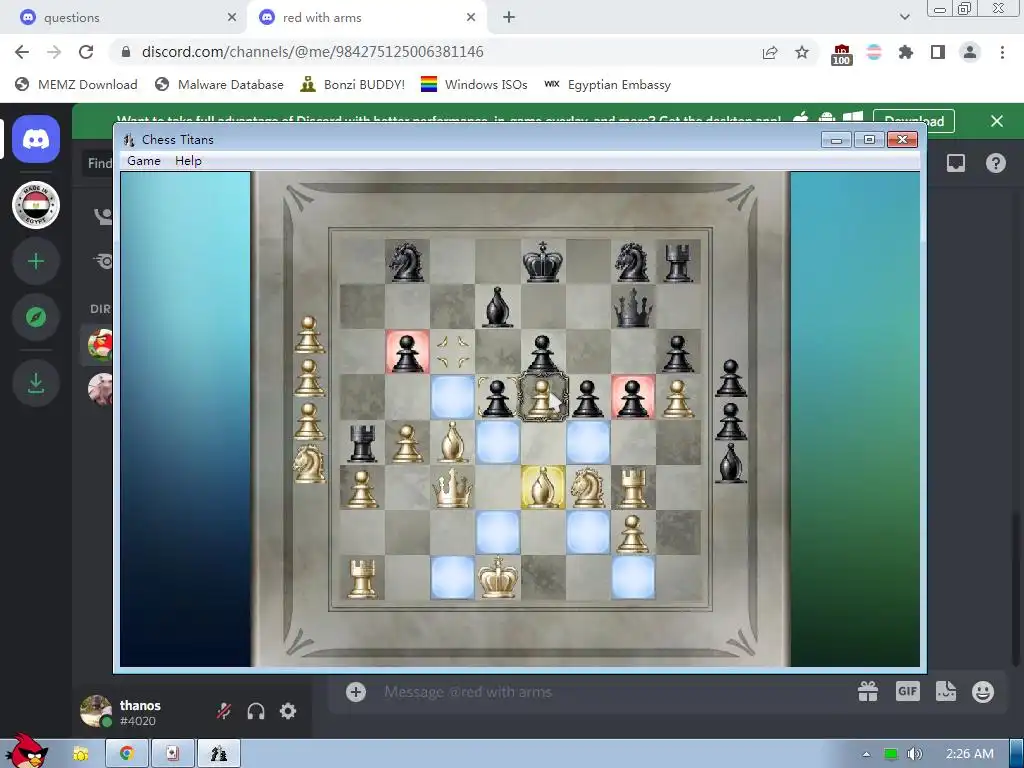
Task: Click the thanos user avatar
Action: pyautogui.click(x=96, y=711)
